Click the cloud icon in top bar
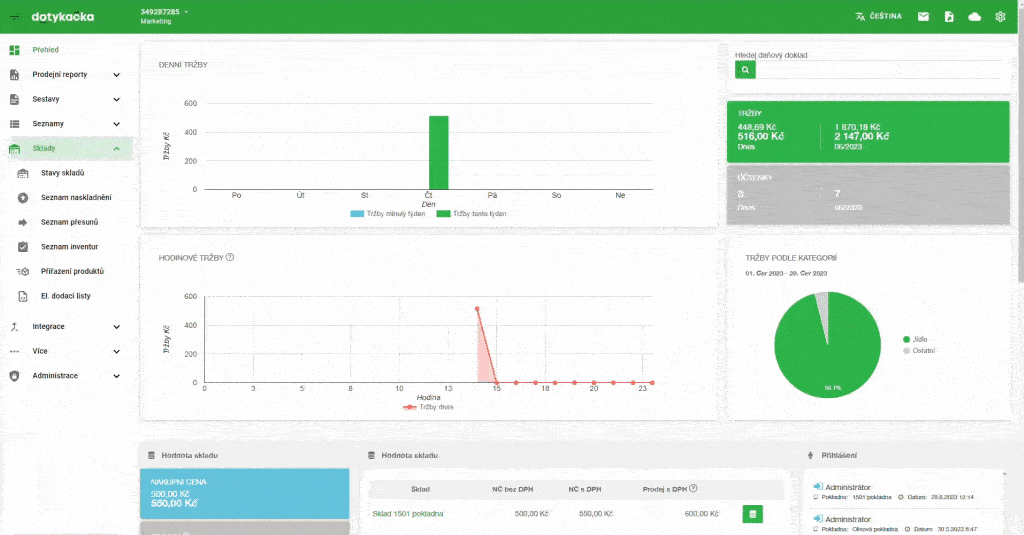 [974, 16]
